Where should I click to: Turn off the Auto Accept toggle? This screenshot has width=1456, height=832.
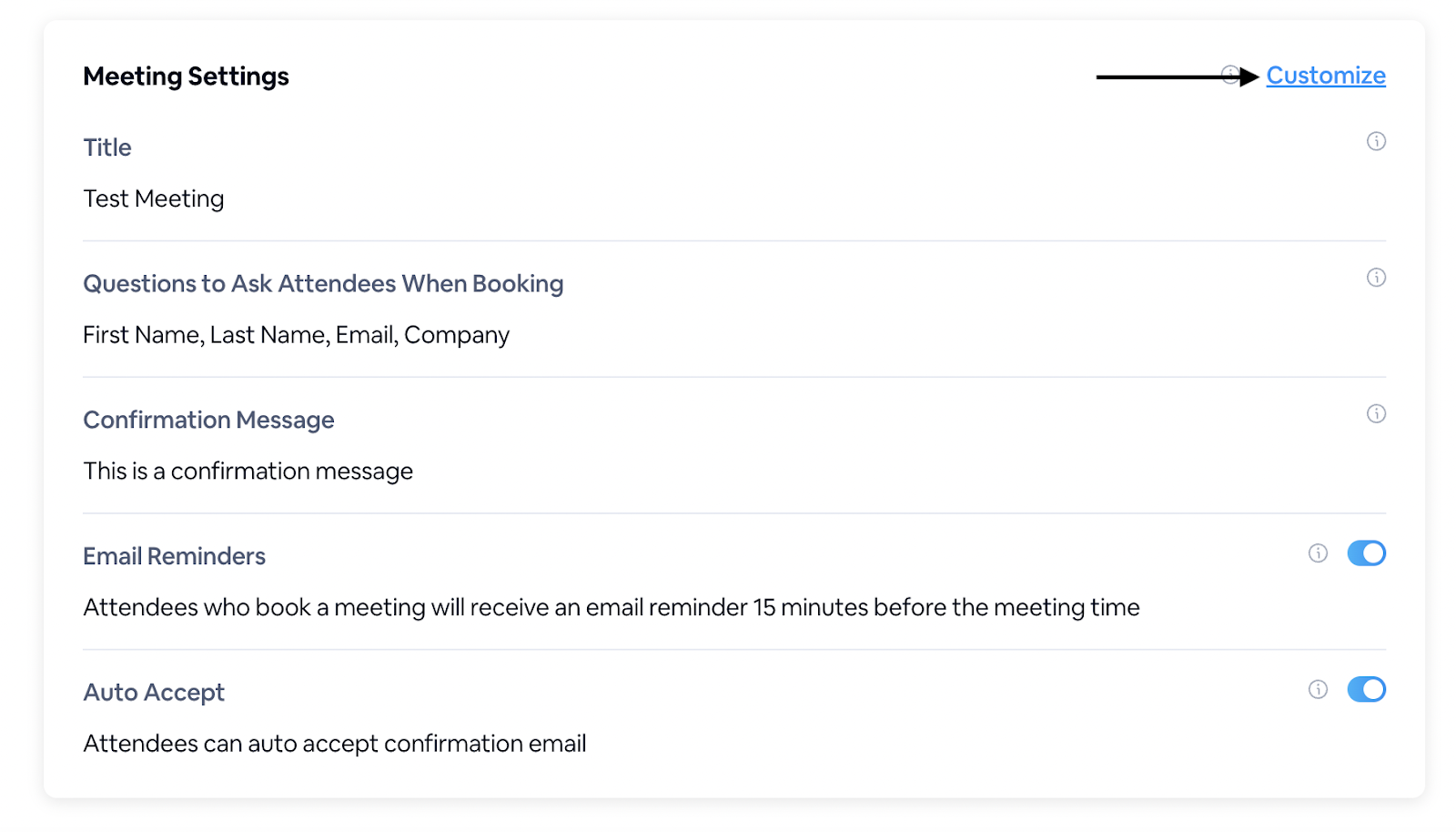pyautogui.click(x=1366, y=690)
